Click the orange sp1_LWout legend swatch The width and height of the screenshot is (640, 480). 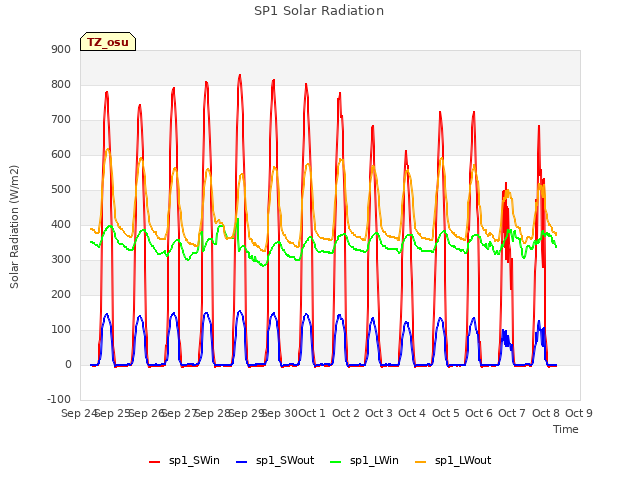tap(420, 462)
